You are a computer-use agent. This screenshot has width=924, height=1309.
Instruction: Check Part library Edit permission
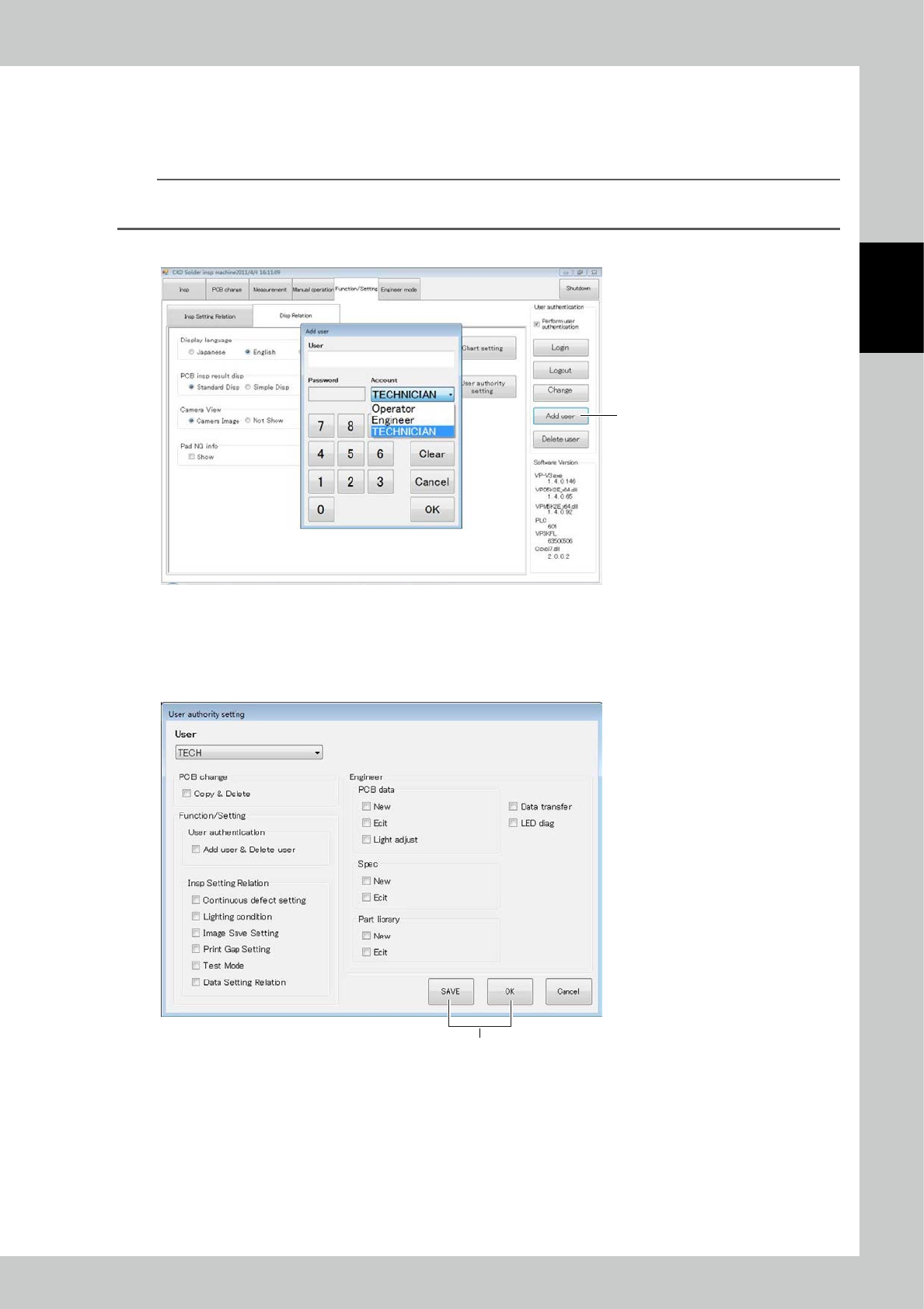pos(366,952)
